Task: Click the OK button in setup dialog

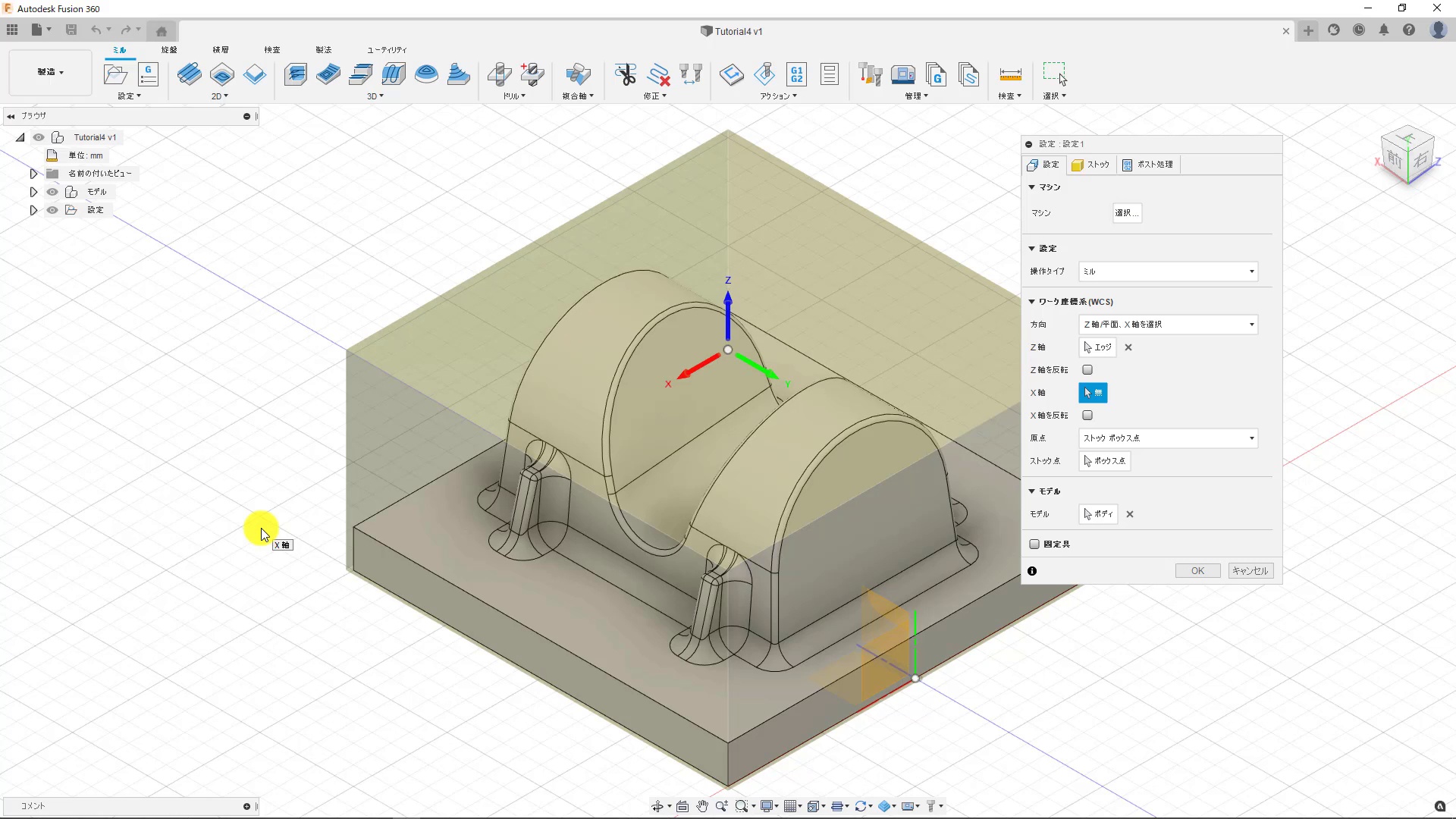Action: click(x=1197, y=571)
